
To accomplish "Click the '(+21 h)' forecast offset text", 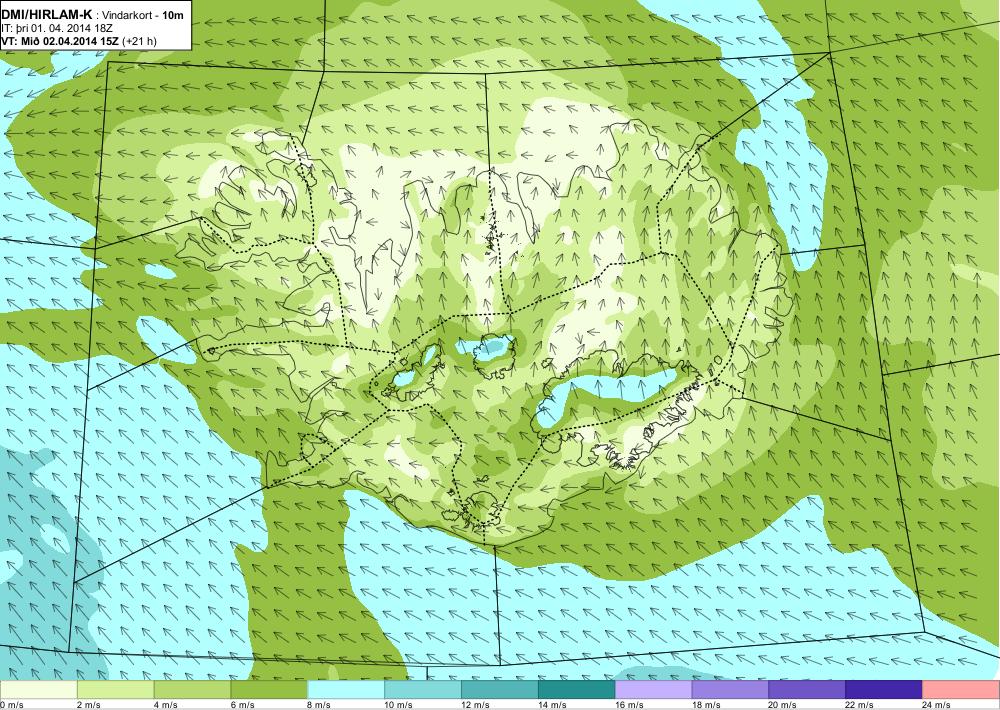I will (x=140, y=41).
